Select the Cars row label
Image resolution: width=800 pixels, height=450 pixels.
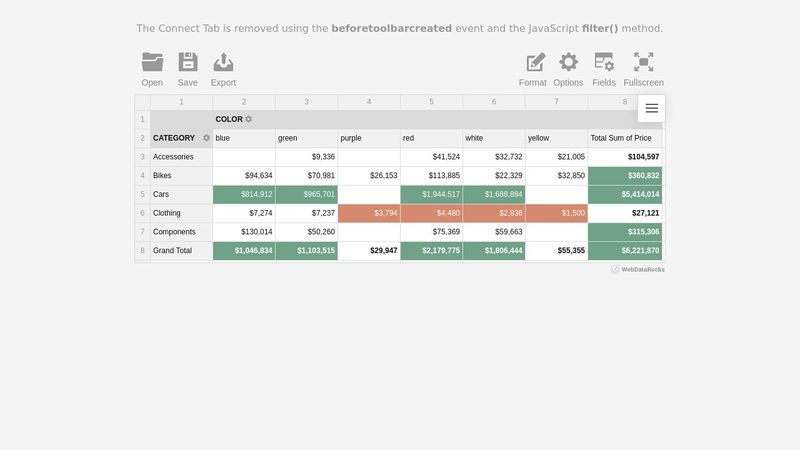[181, 194]
